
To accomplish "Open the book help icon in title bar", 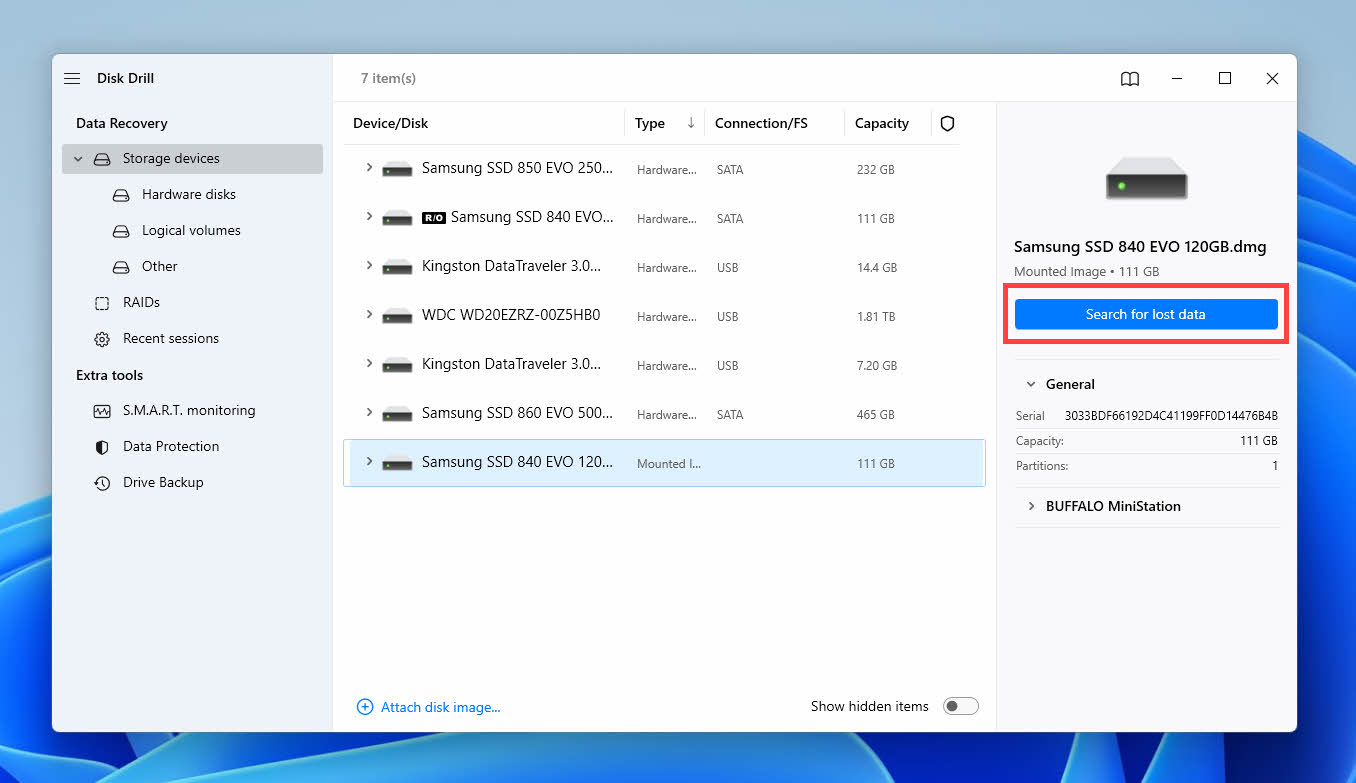I will point(1130,79).
